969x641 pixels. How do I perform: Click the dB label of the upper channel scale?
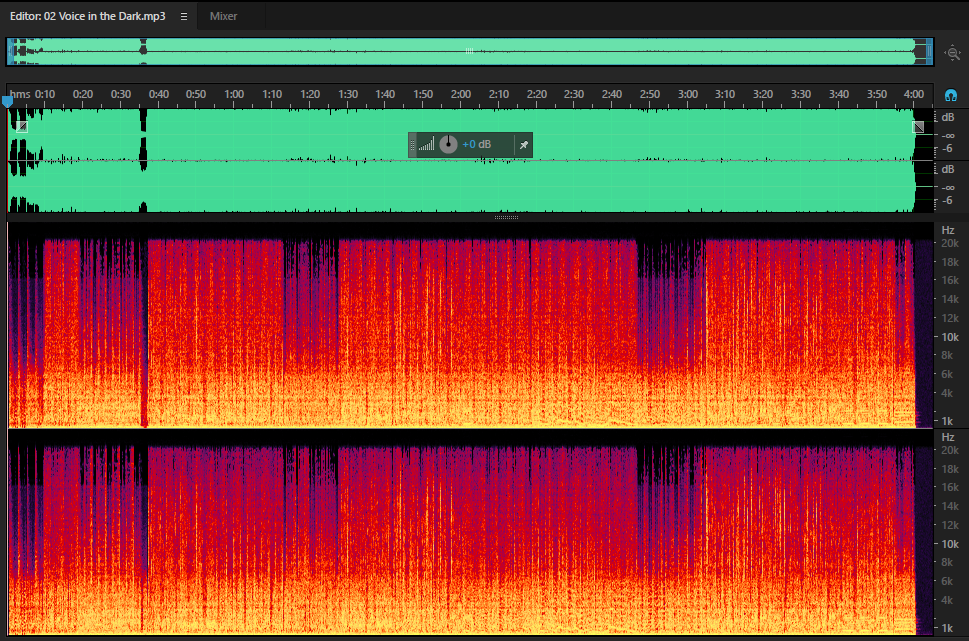pyautogui.click(x=947, y=117)
